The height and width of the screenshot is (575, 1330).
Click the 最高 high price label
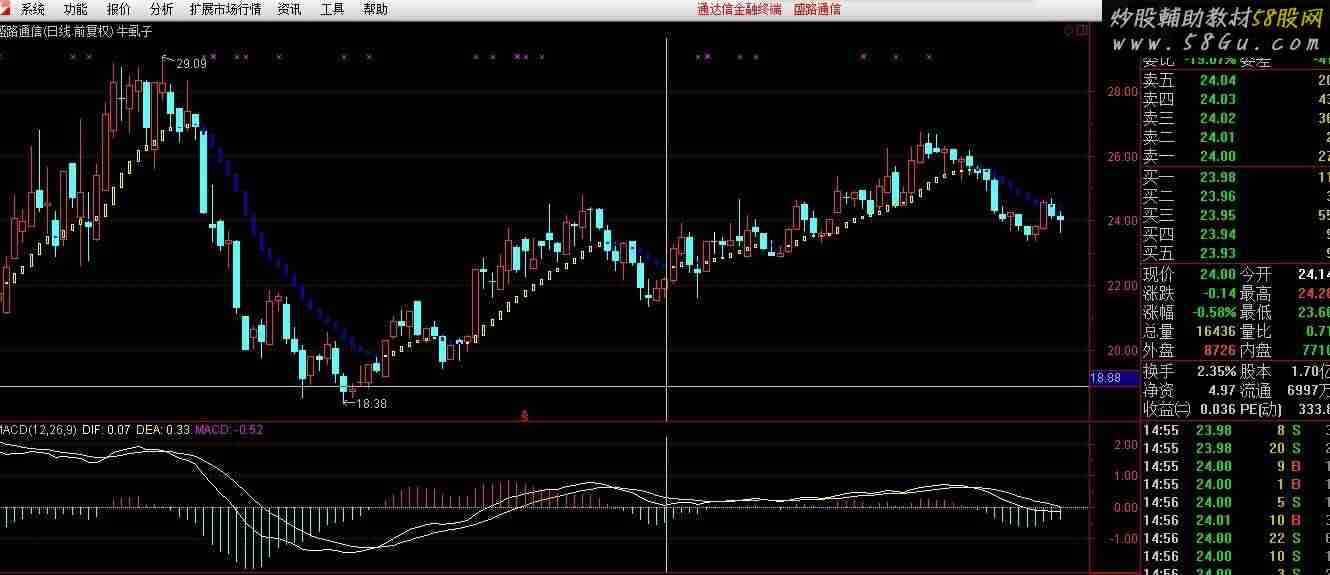[1256, 293]
